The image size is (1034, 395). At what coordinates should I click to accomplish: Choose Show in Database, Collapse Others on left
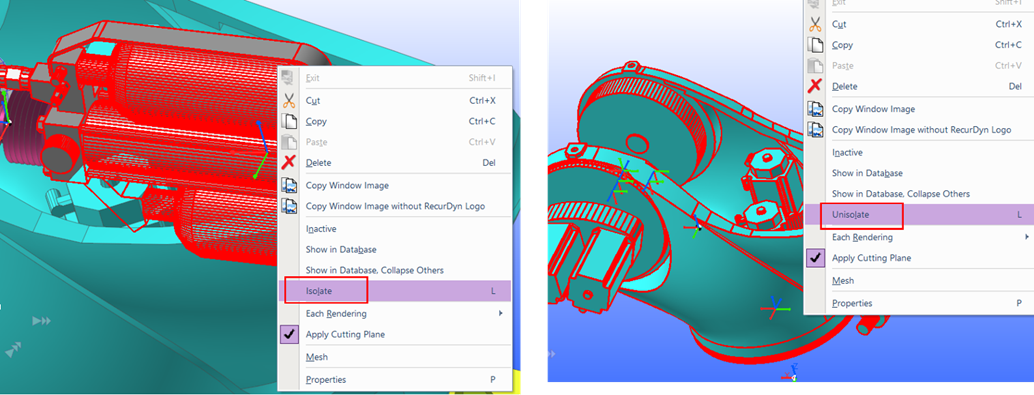[375, 270]
